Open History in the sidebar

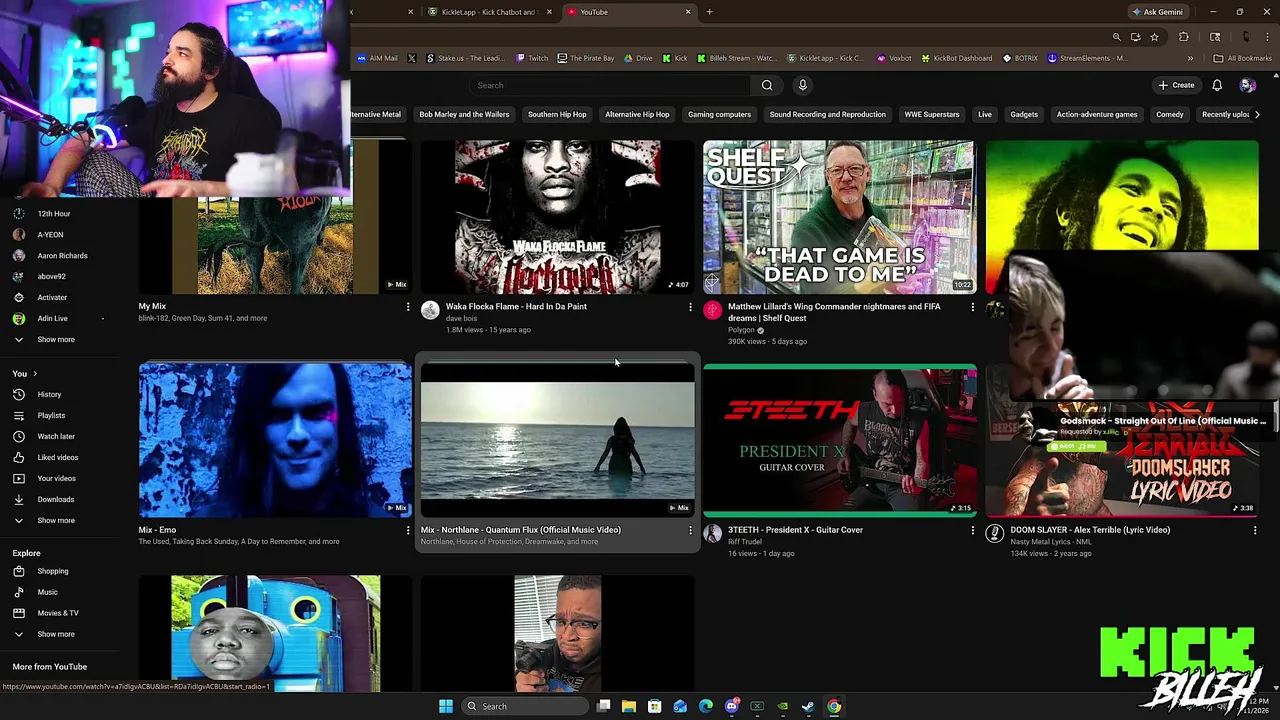click(x=49, y=394)
